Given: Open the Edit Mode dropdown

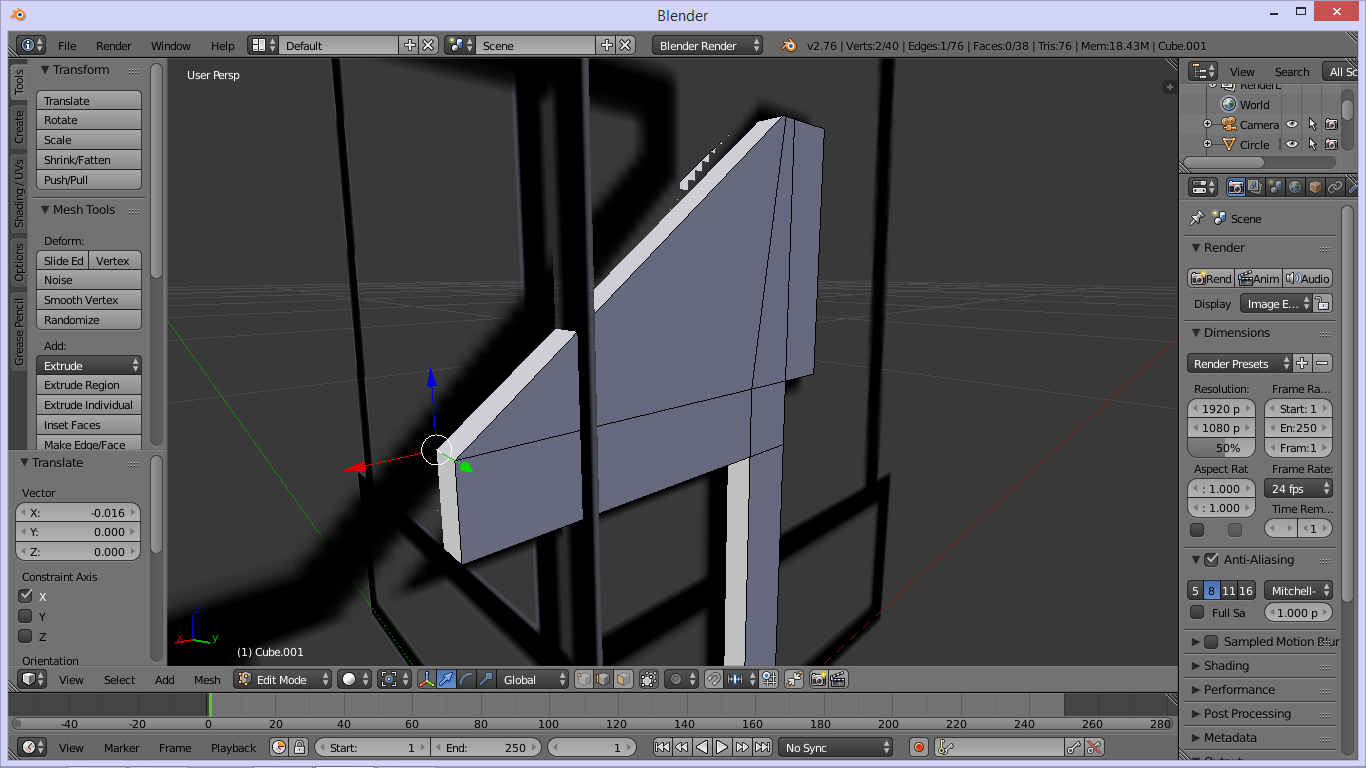Looking at the screenshot, I should point(282,679).
